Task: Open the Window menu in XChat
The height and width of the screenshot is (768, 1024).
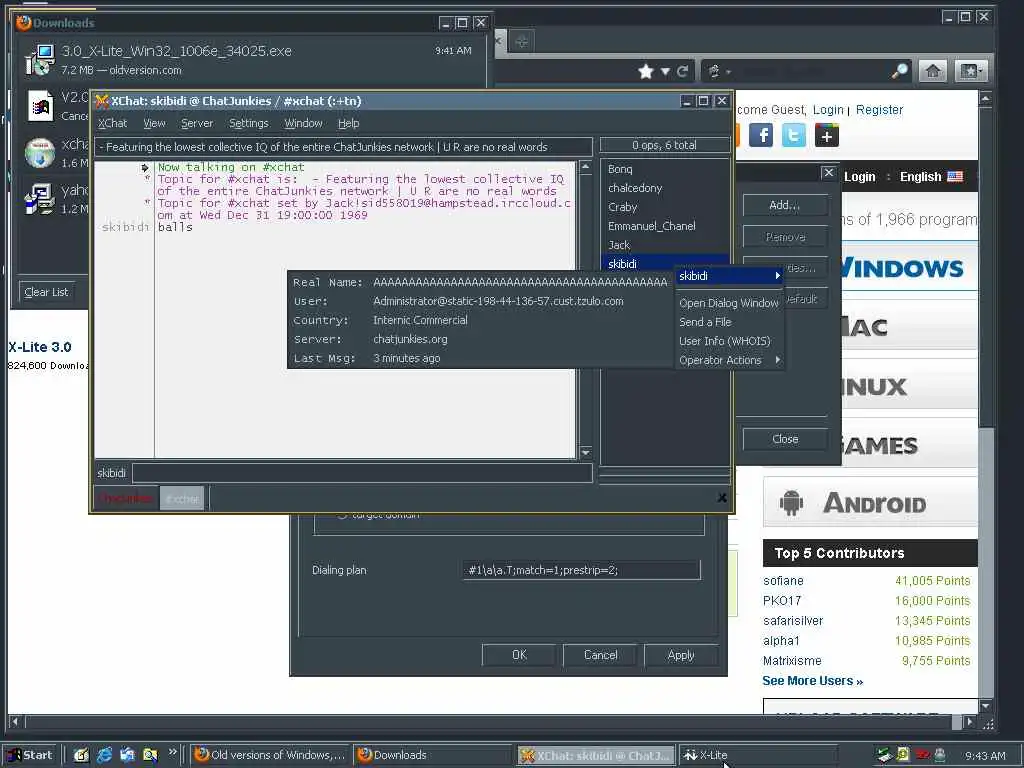Action: 303,123
